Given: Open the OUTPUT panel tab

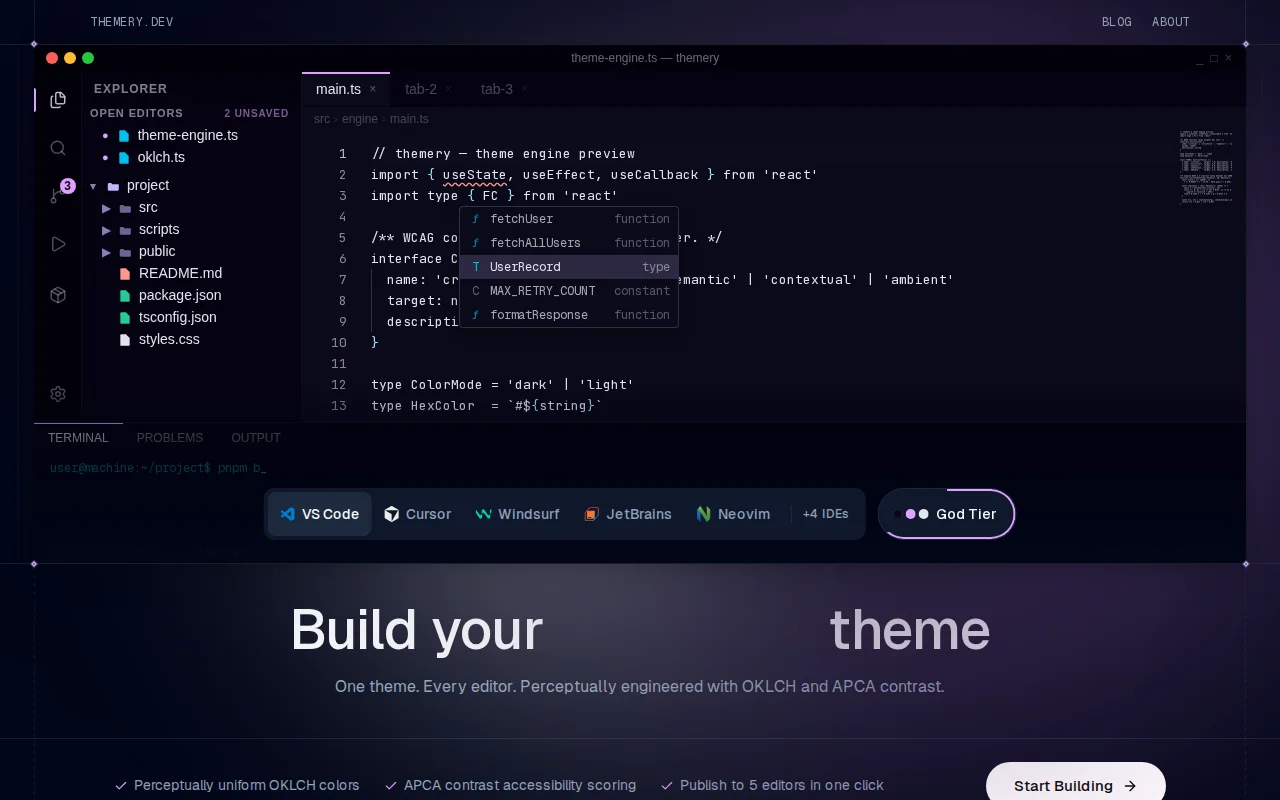Looking at the screenshot, I should (256, 438).
